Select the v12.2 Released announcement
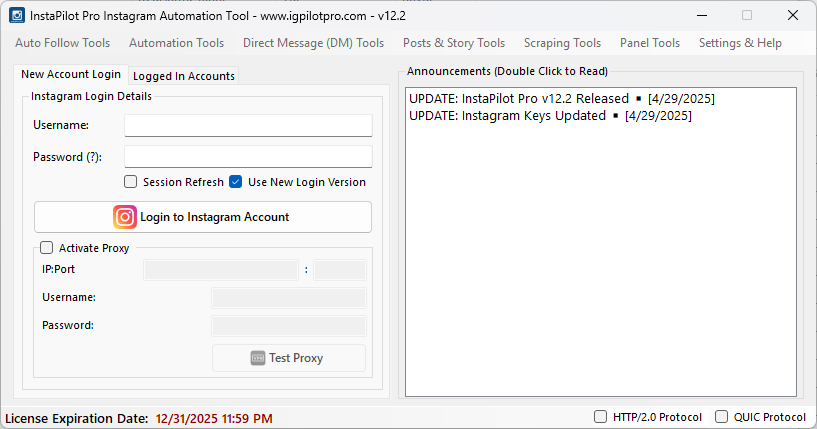Image resolution: width=817 pixels, height=429 pixels. click(562, 99)
